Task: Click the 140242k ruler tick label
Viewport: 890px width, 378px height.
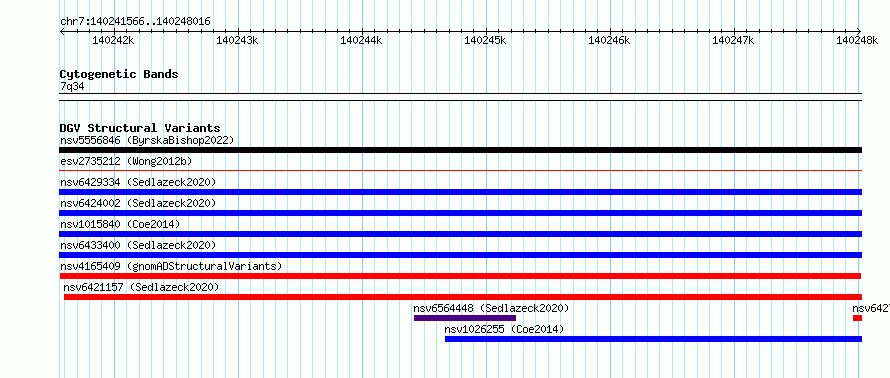Action: click(114, 40)
